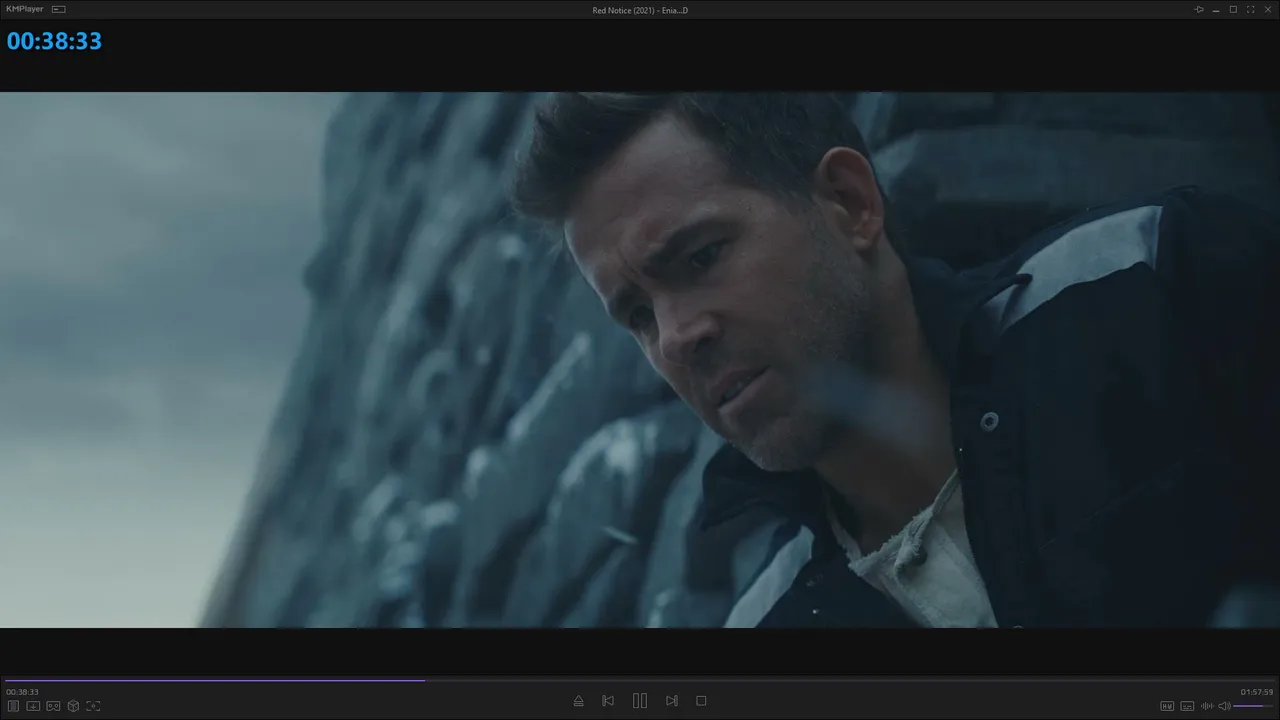Toggle the 3D cube view icon
Screen dimensions: 1280x720
73,706
